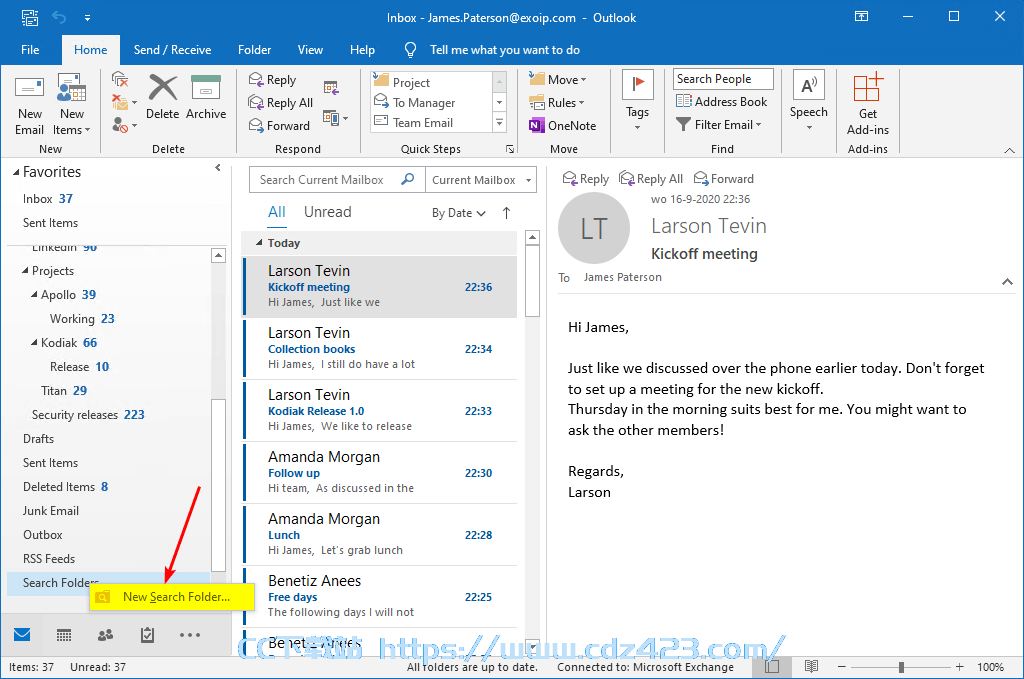Click Reply in the reading pane
Screen dimensions: 1024x679
click(586, 178)
